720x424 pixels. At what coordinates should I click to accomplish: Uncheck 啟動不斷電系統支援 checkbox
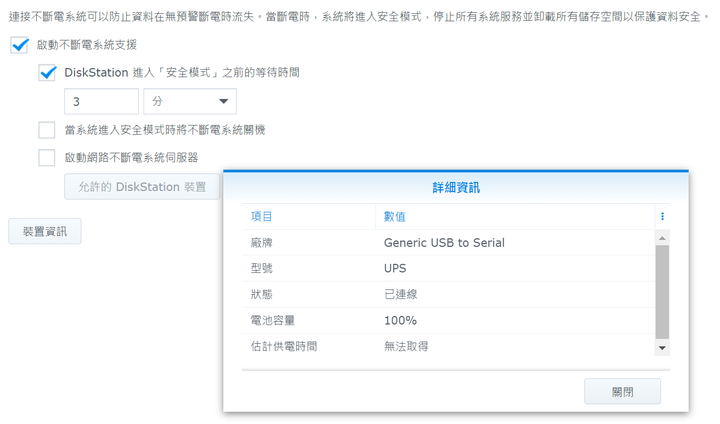coord(19,45)
